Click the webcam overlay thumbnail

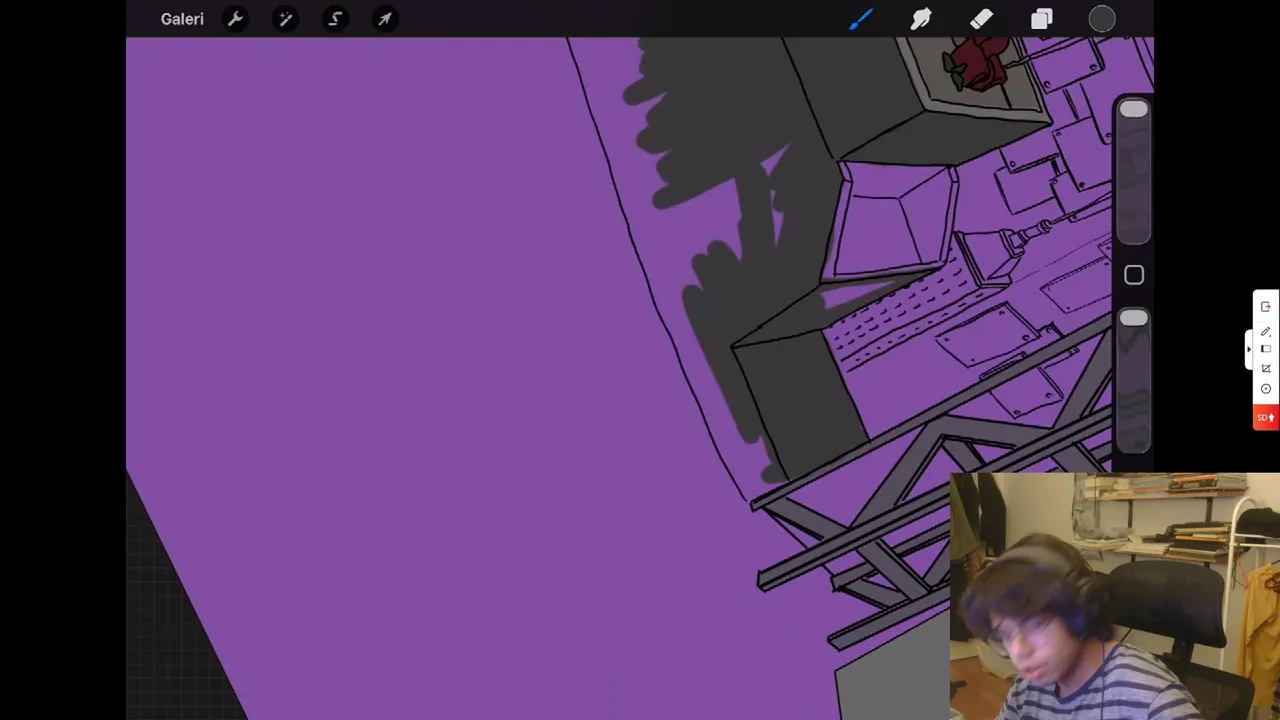coord(1114,596)
